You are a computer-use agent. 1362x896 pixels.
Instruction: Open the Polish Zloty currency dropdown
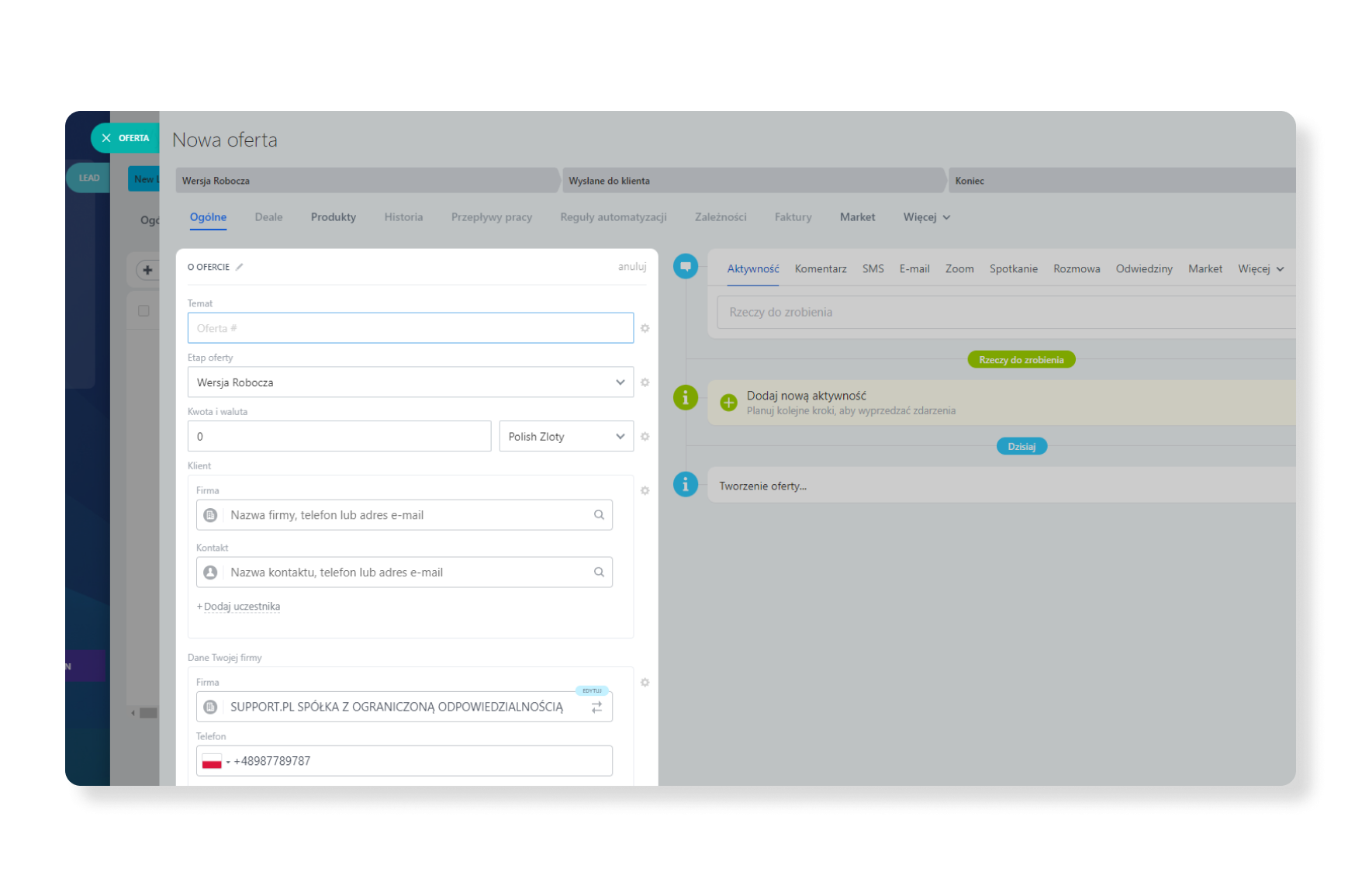coord(566,436)
